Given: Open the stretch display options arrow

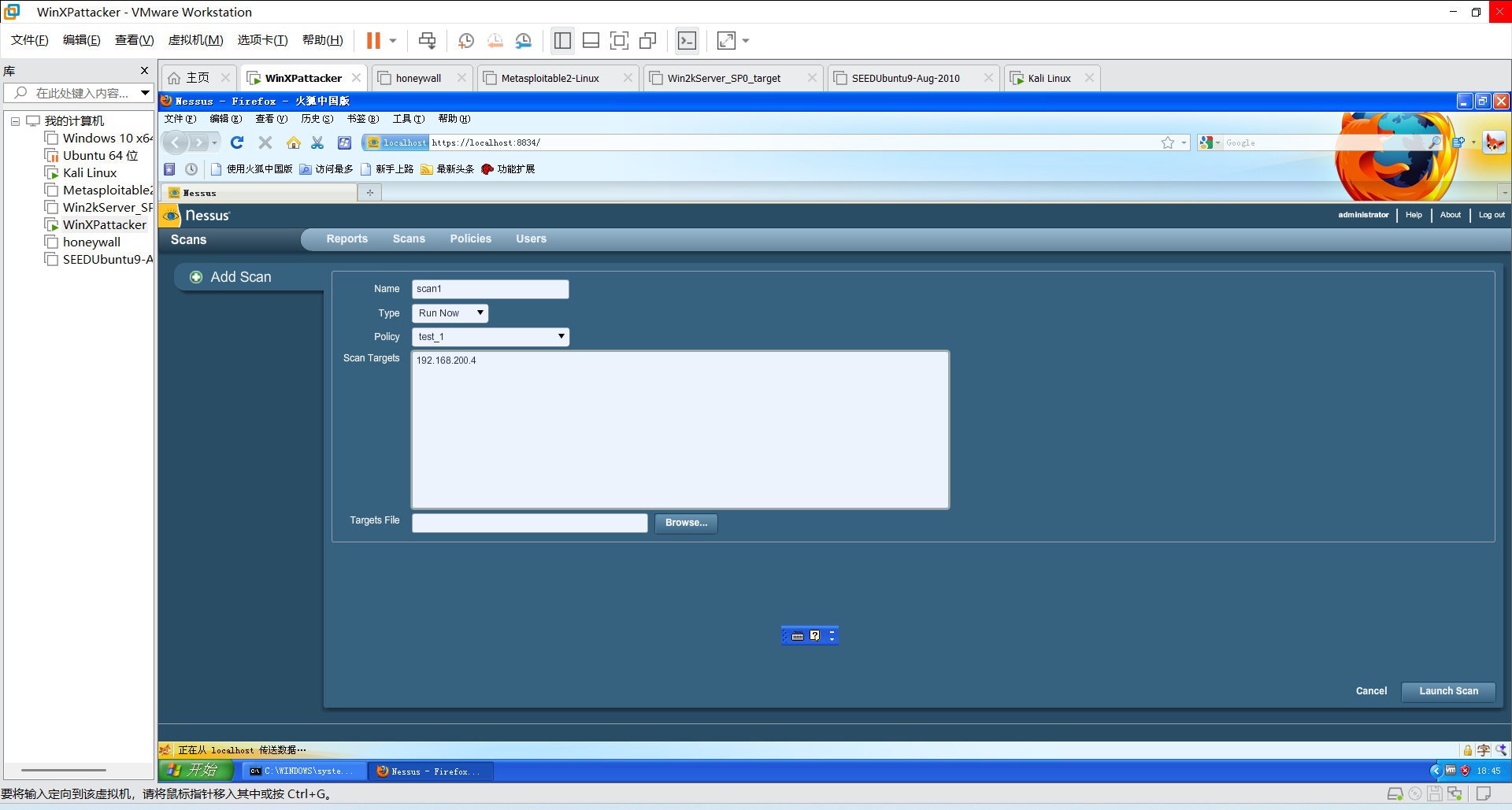Looking at the screenshot, I should tap(746, 41).
